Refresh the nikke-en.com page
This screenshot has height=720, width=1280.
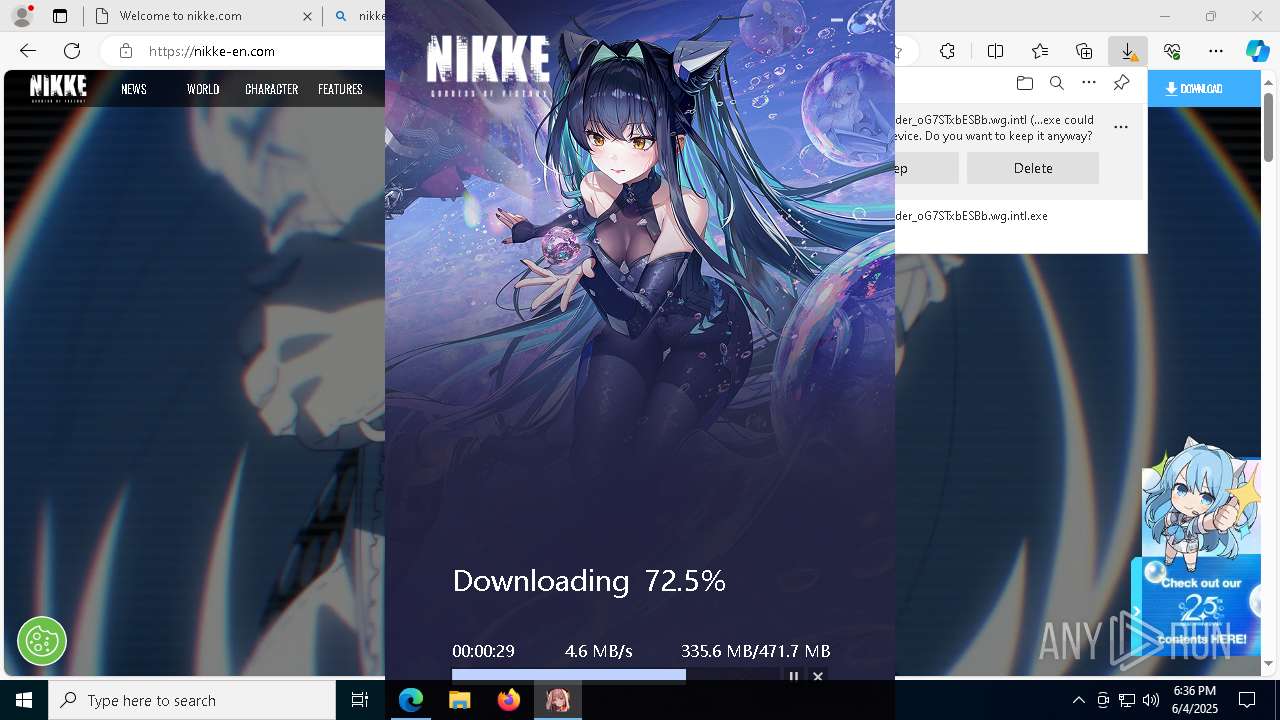(72, 51)
